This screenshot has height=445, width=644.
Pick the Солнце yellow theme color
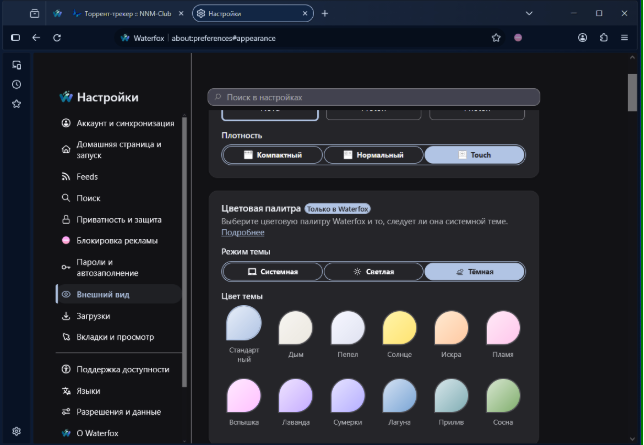coord(399,327)
